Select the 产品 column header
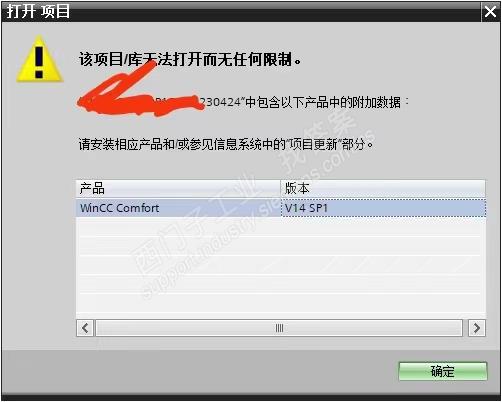 [x=178, y=188]
